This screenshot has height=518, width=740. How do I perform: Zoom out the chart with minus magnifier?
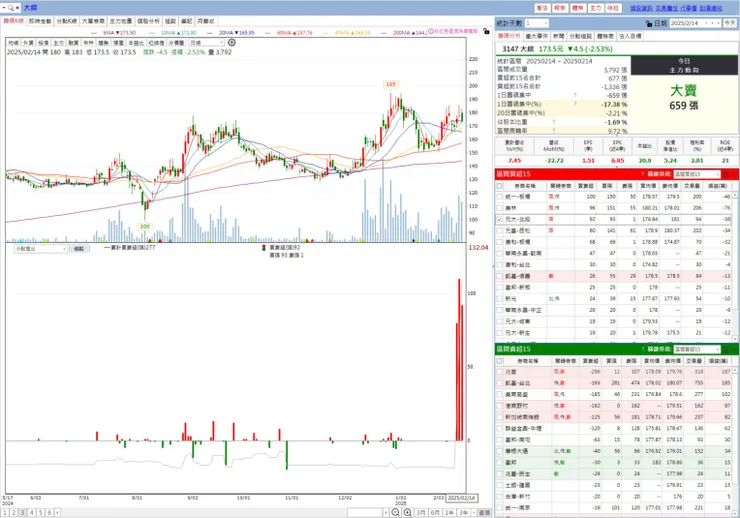pyautogui.click(x=395, y=512)
